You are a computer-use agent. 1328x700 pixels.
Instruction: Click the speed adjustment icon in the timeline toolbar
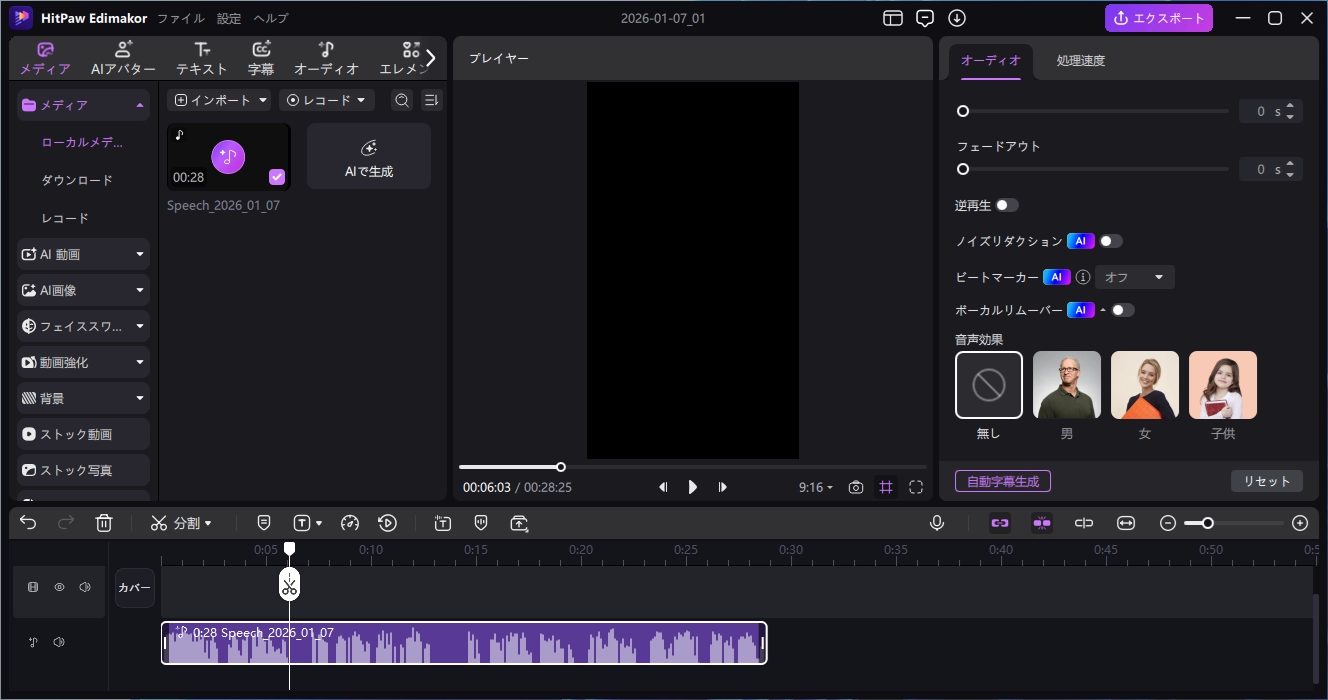click(x=350, y=522)
